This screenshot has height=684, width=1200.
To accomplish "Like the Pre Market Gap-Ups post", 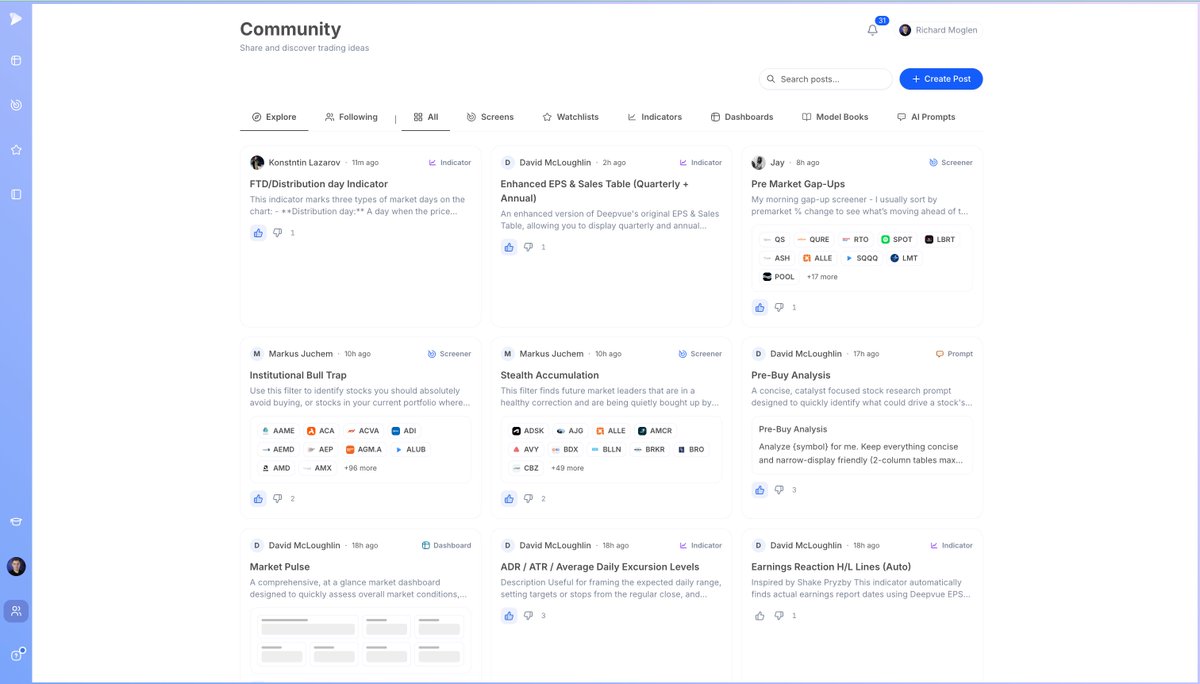I will [x=760, y=308].
